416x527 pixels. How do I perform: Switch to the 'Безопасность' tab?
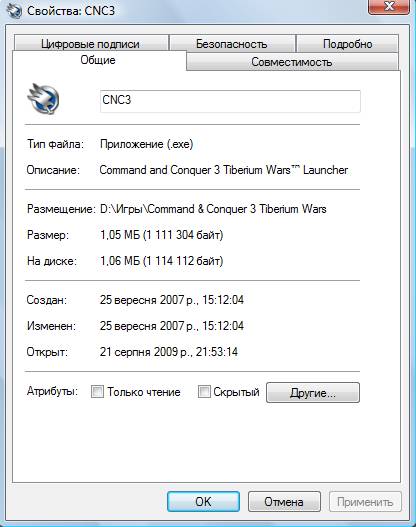(232, 44)
